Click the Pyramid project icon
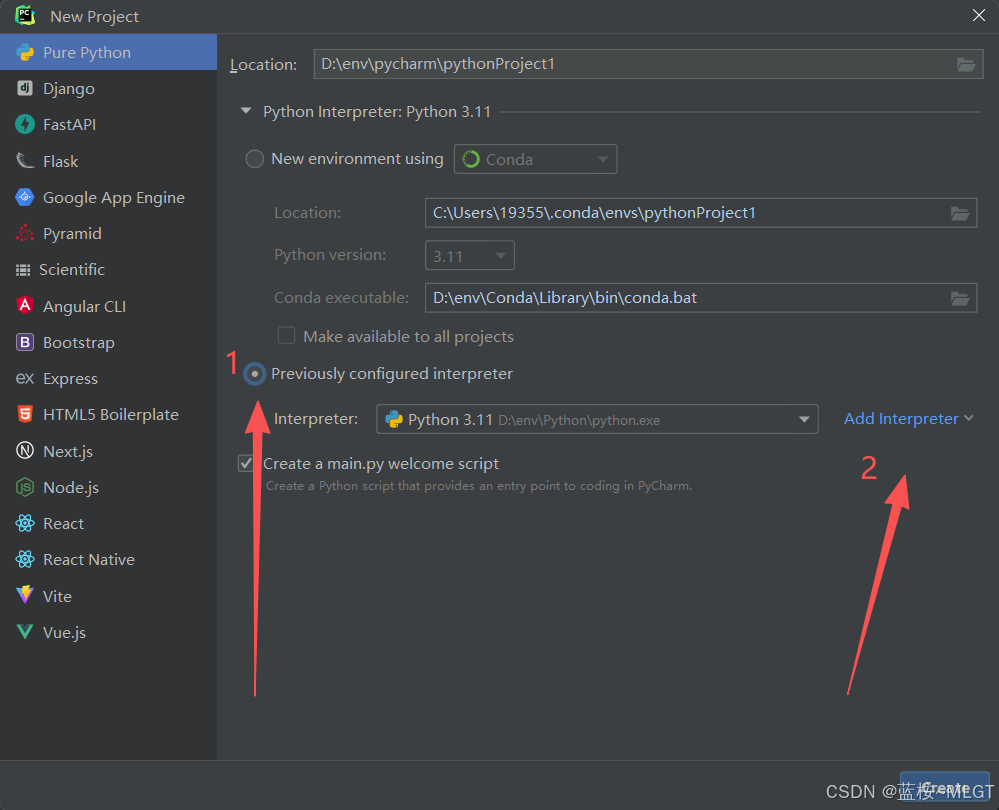This screenshot has height=810, width=999. pyautogui.click(x=25, y=233)
